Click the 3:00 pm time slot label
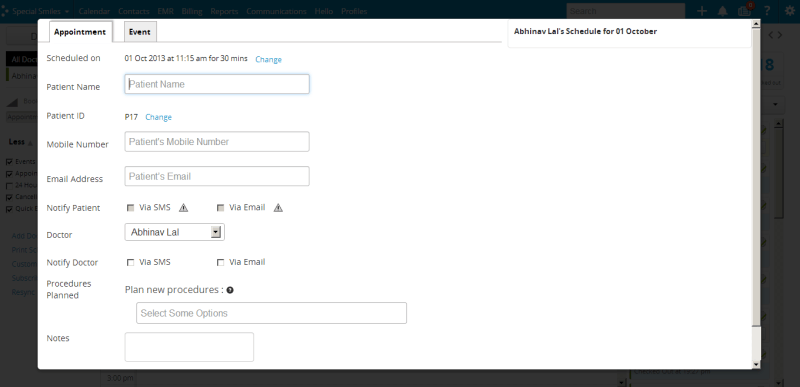The image size is (800, 387). coord(120,378)
